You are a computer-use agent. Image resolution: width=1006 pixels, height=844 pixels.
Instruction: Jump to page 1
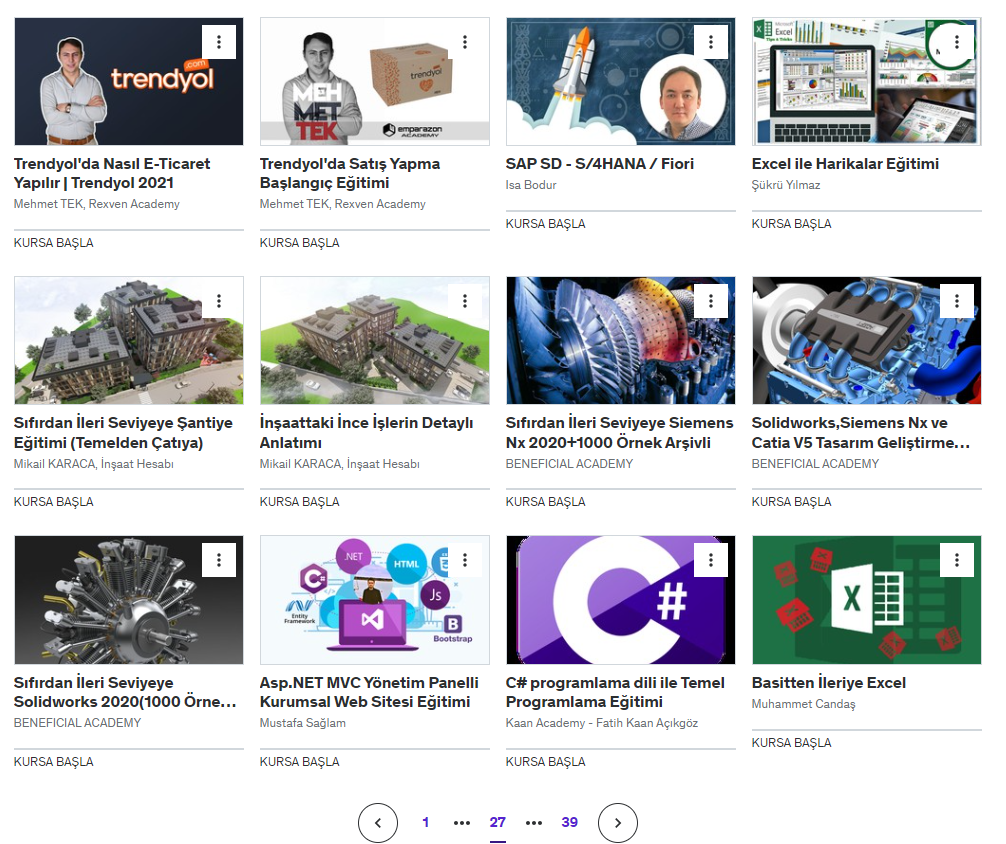click(x=425, y=822)
